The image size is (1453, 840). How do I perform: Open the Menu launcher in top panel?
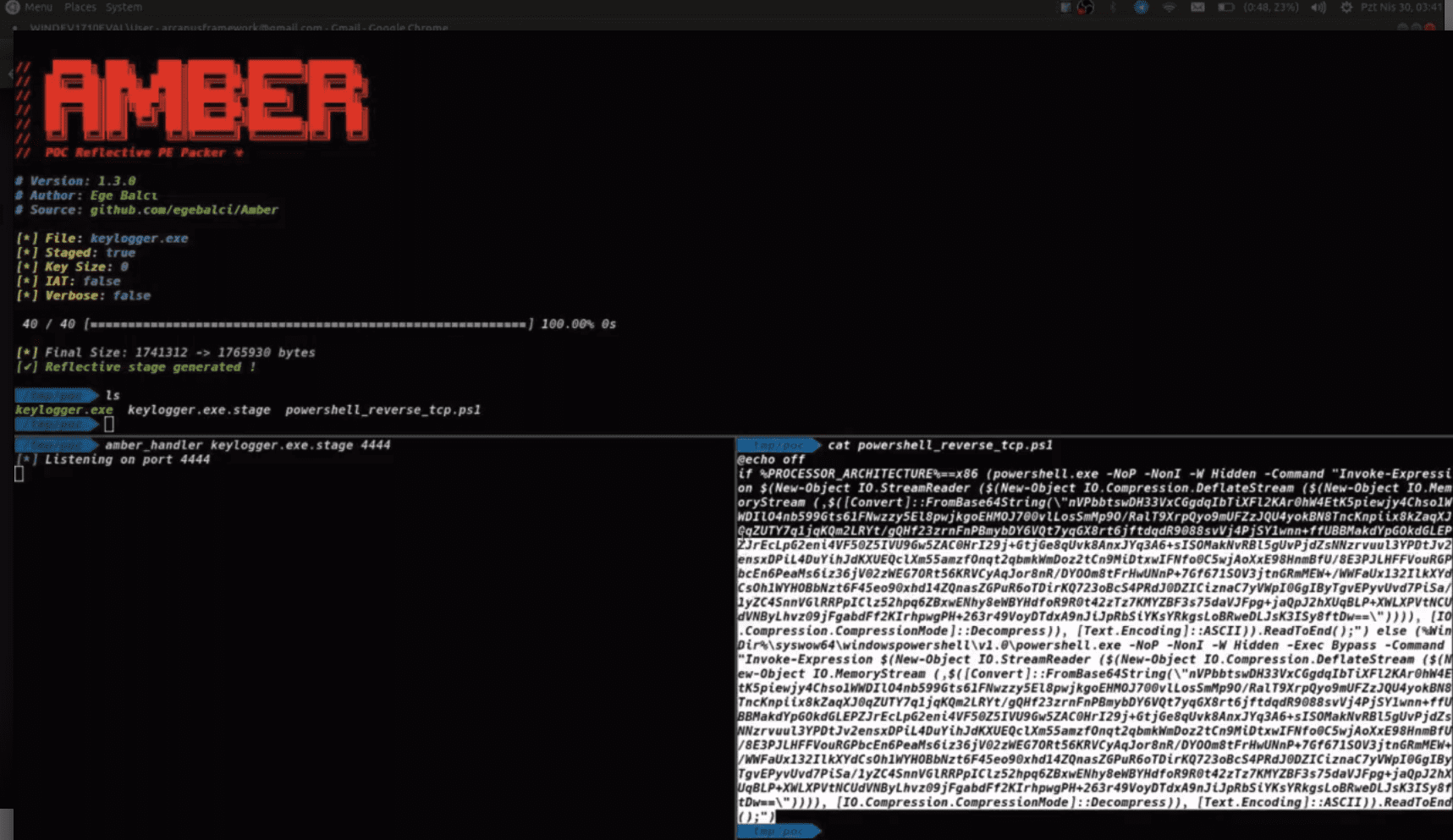tap(38, 7)
